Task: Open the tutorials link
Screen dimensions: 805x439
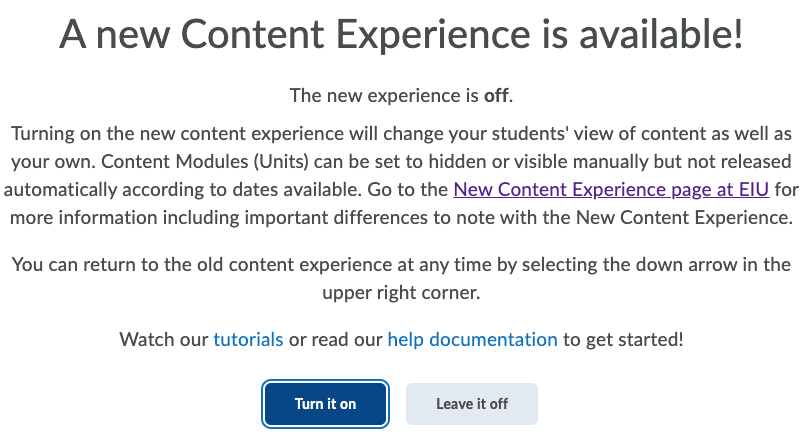Action: tap(248, 339)
